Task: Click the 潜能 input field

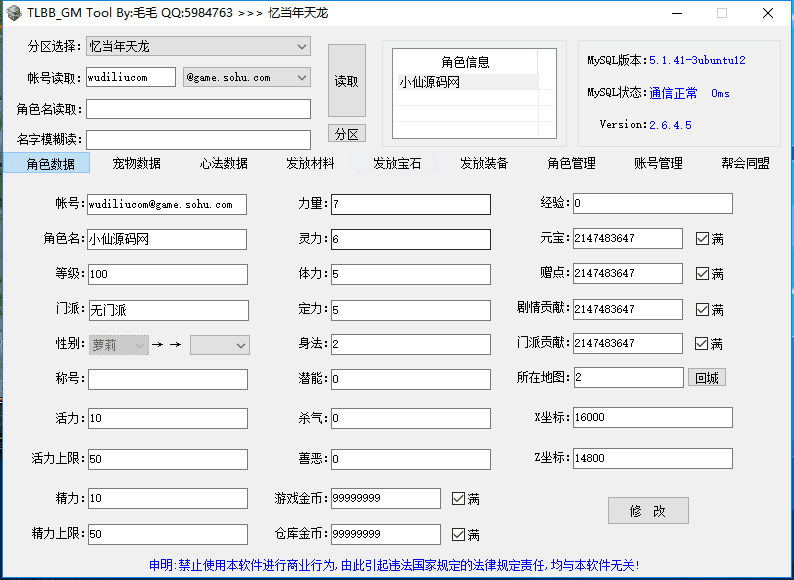Action: [411, 379]
